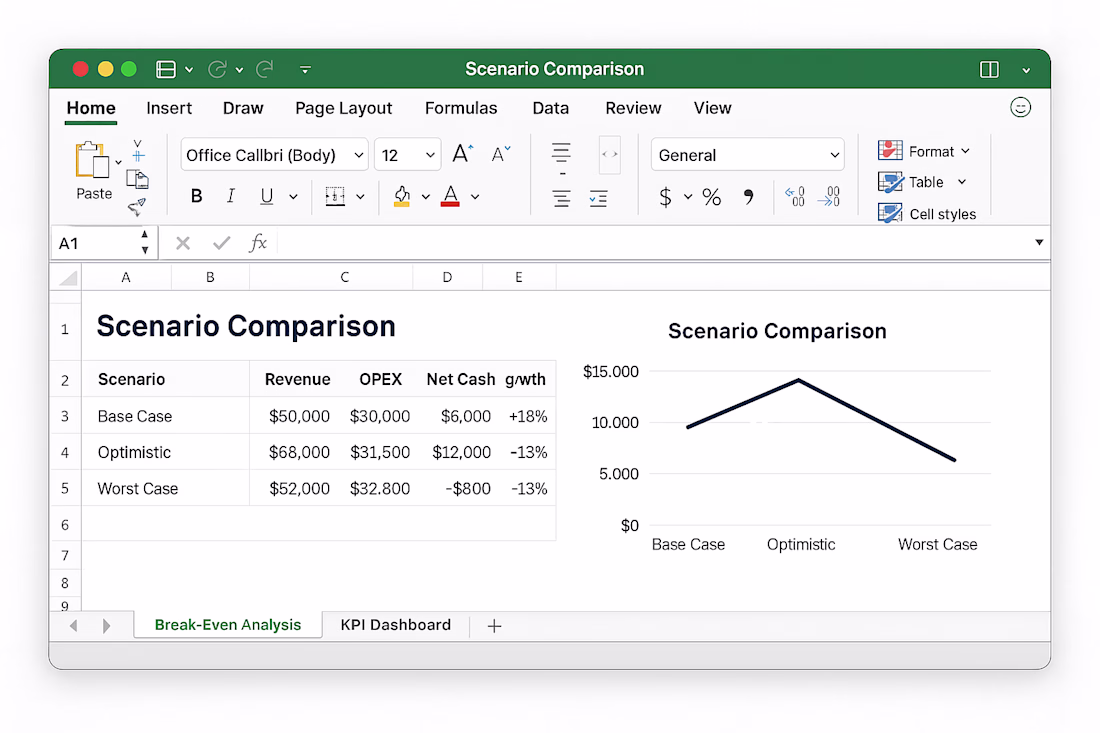1100x733 pixels.
Task: Expand the formula bar with arrow
Action: click(1039, 243)
